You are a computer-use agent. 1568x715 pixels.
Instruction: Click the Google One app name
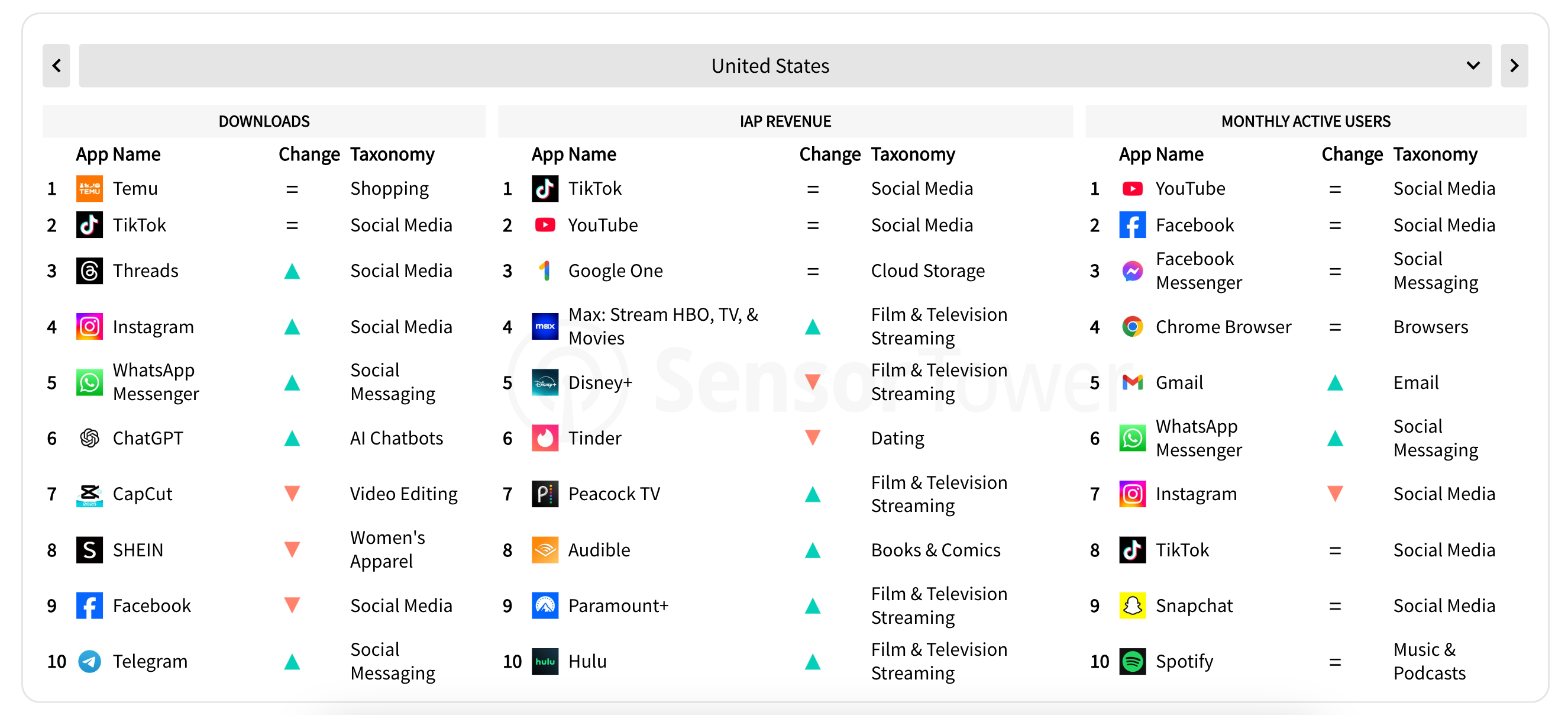coord(615,271)
